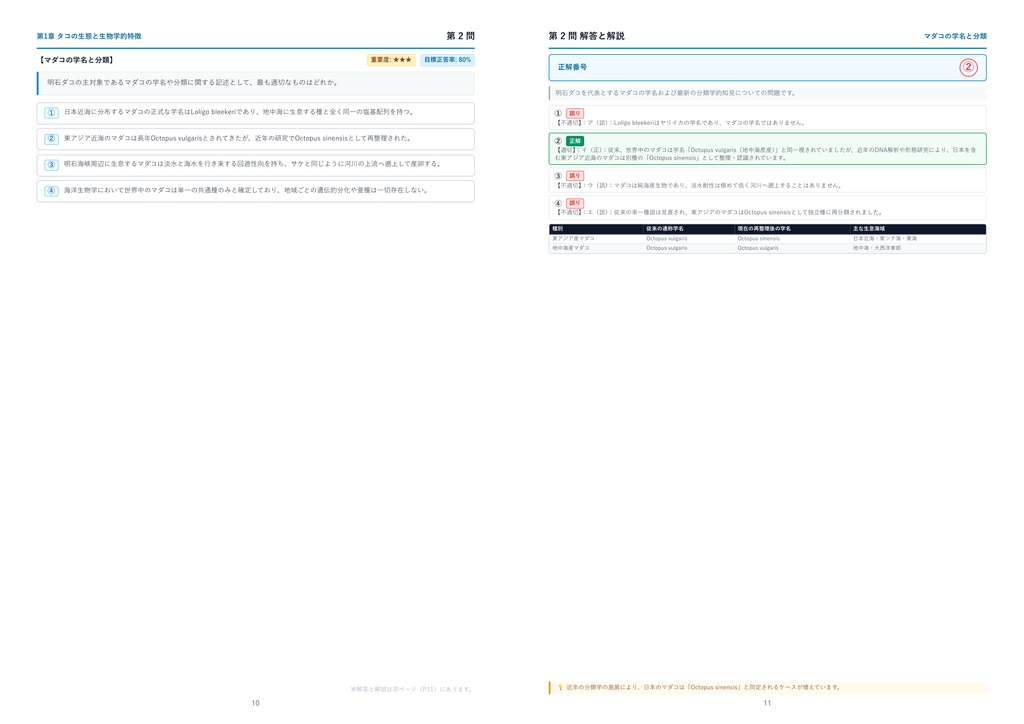Click explanation text Loligo bleekeriはヤリイカの学名

tap(680, 123)
